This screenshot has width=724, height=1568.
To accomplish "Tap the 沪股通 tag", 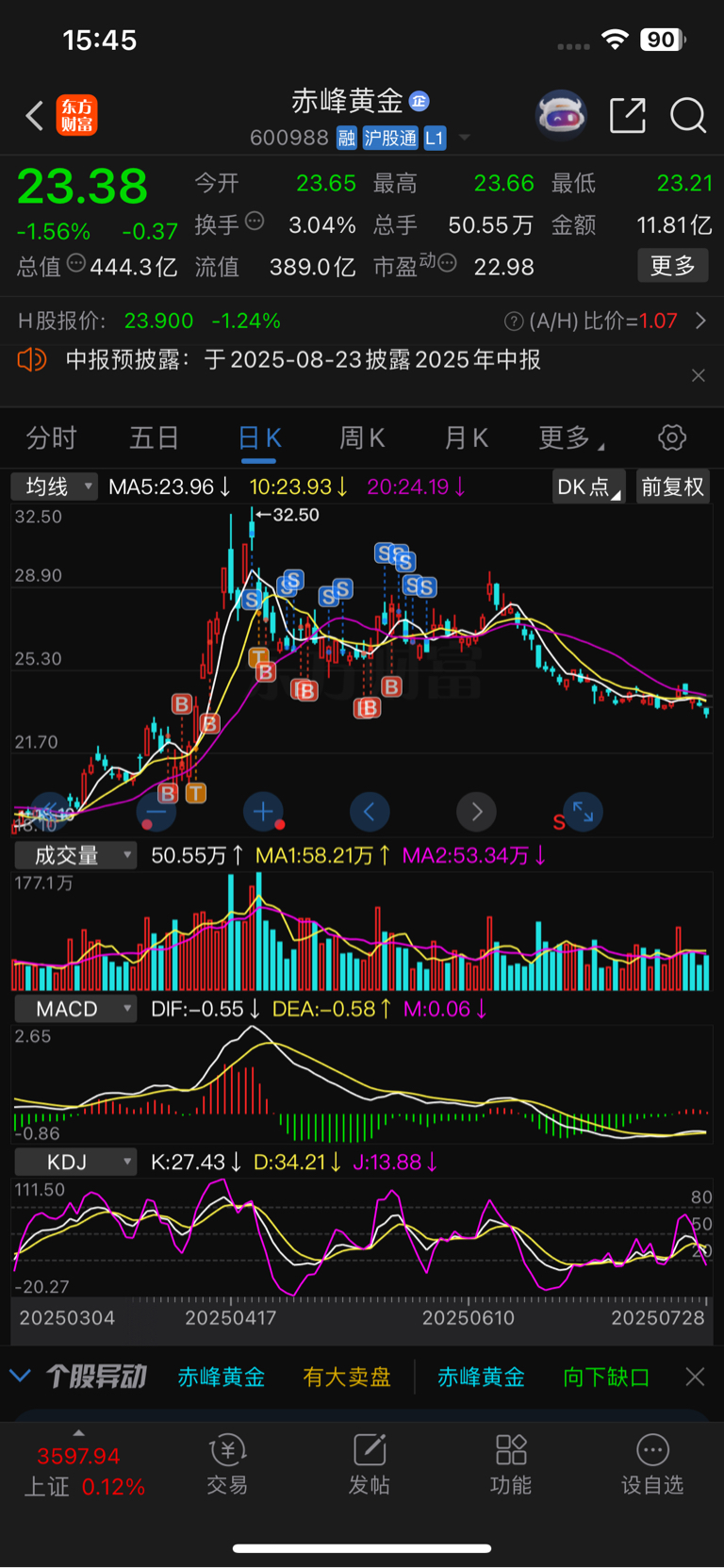I will [x=390, y=139].
